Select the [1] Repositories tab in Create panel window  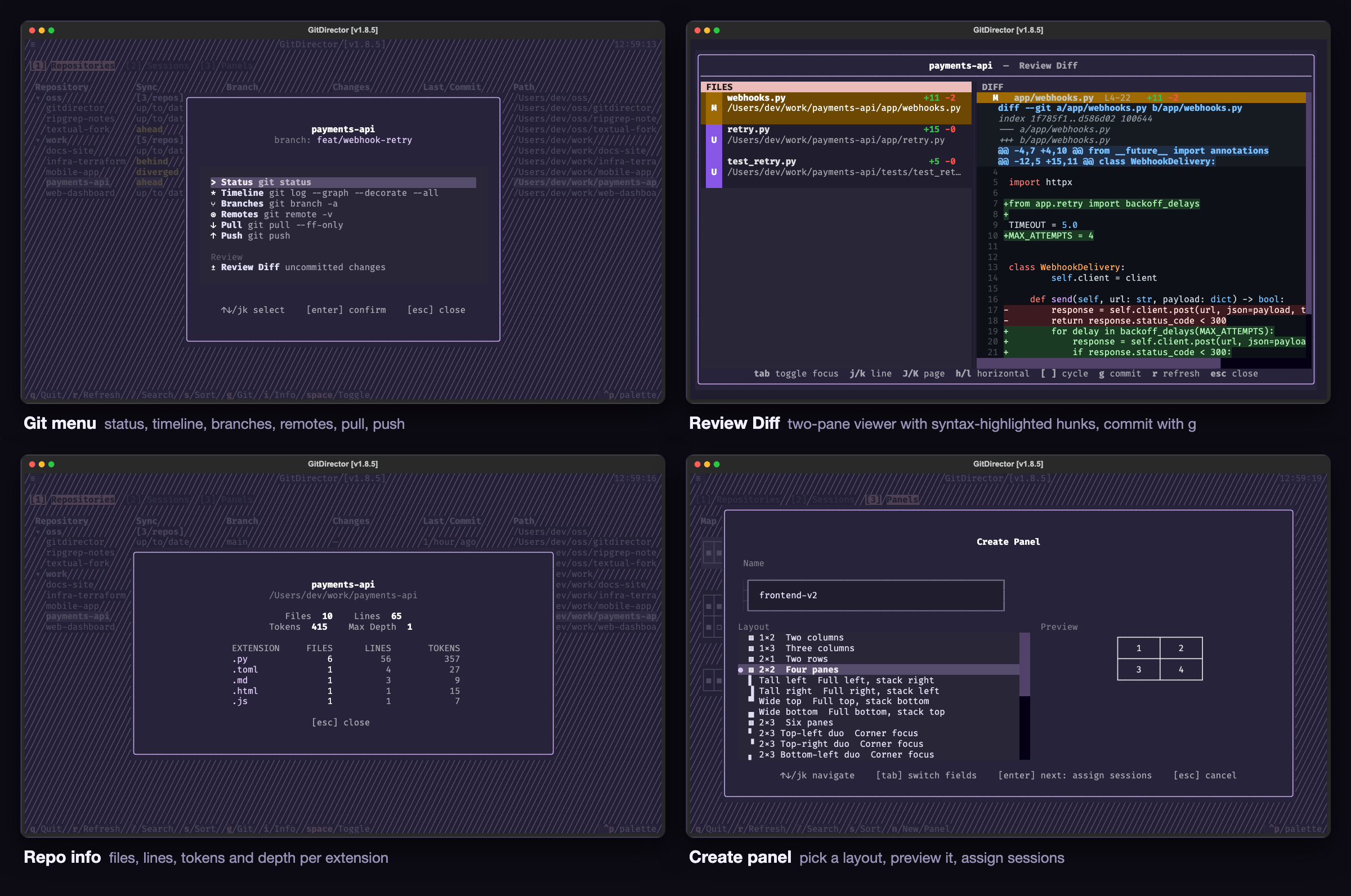[x=737, y=499]
